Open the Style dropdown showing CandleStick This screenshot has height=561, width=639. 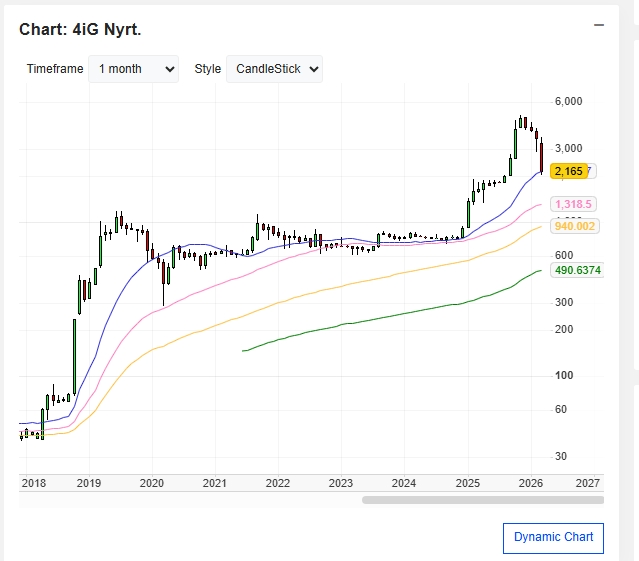click(274, 69)
